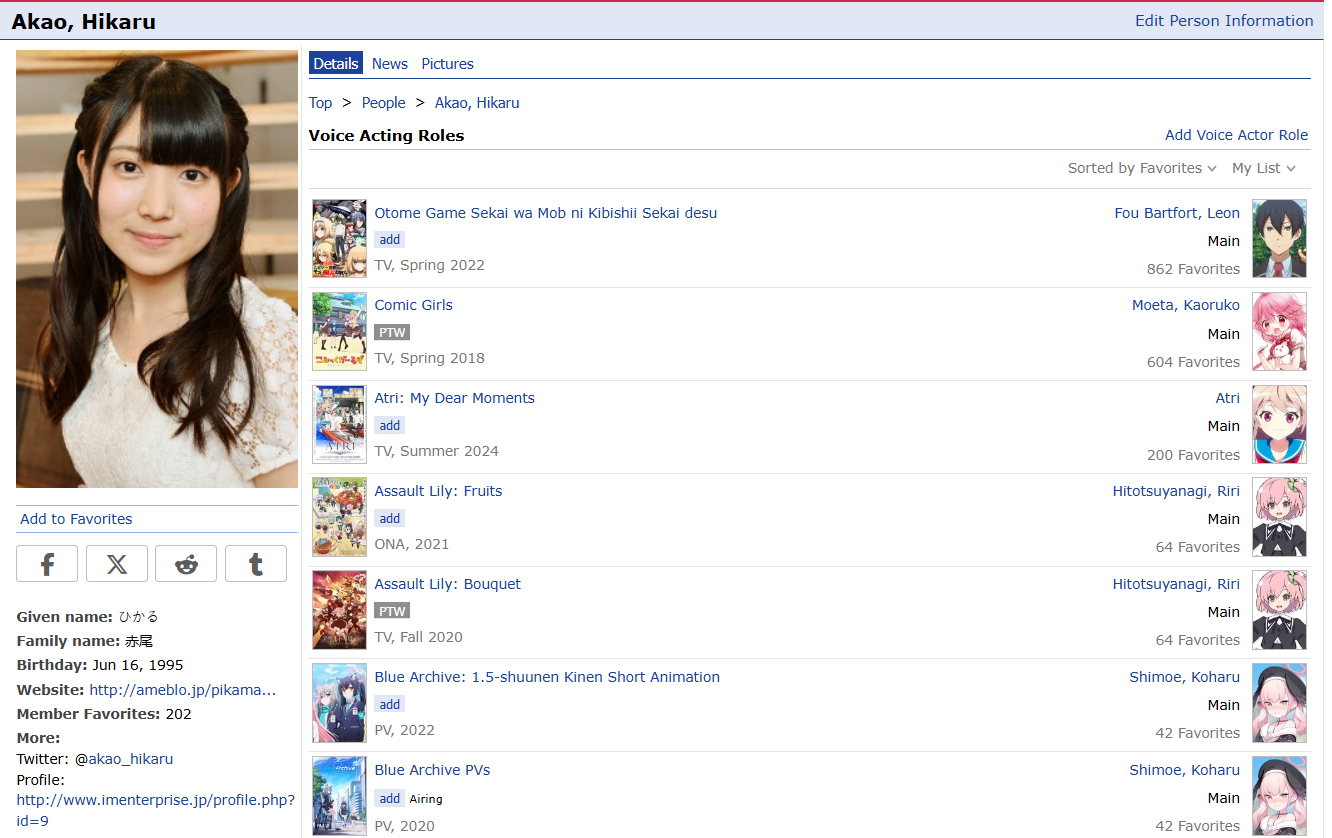Open Shimoe, Koharu link in Blue Archive PVs row
This screenshot has height=838, width=1332.
(x=1185, y=770)
